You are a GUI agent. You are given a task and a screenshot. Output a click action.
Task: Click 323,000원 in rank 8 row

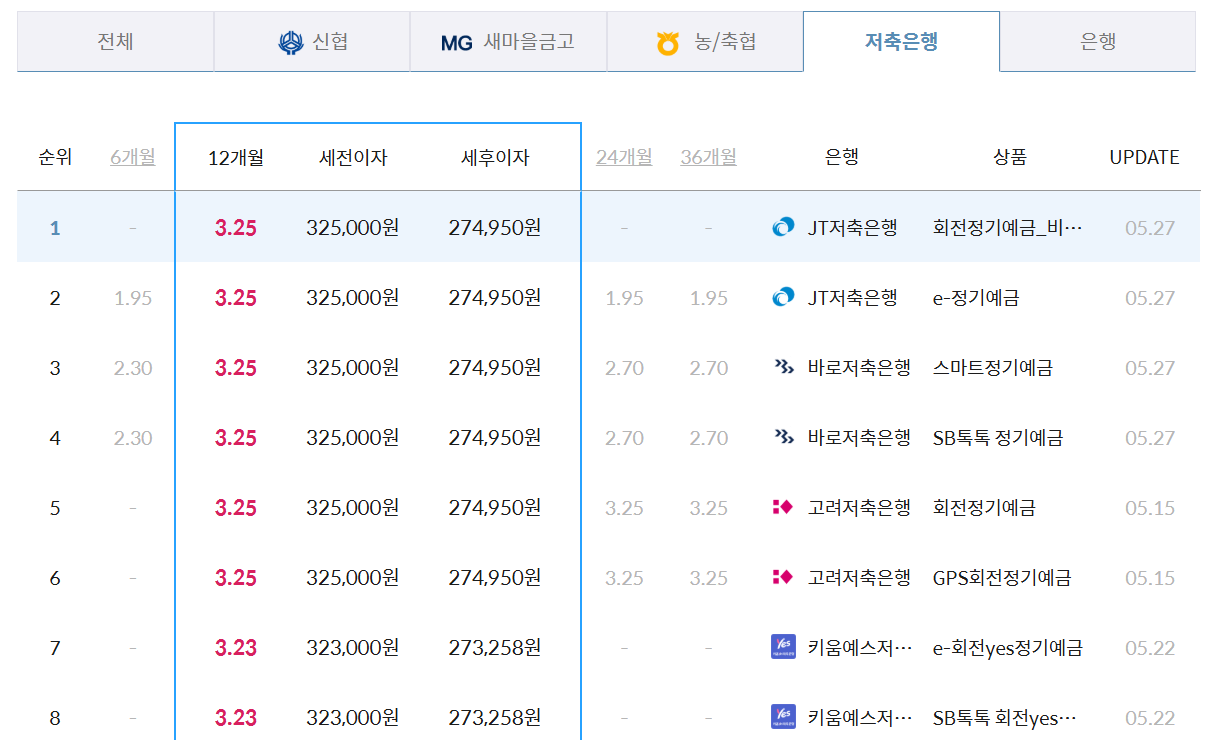point(353,718)
